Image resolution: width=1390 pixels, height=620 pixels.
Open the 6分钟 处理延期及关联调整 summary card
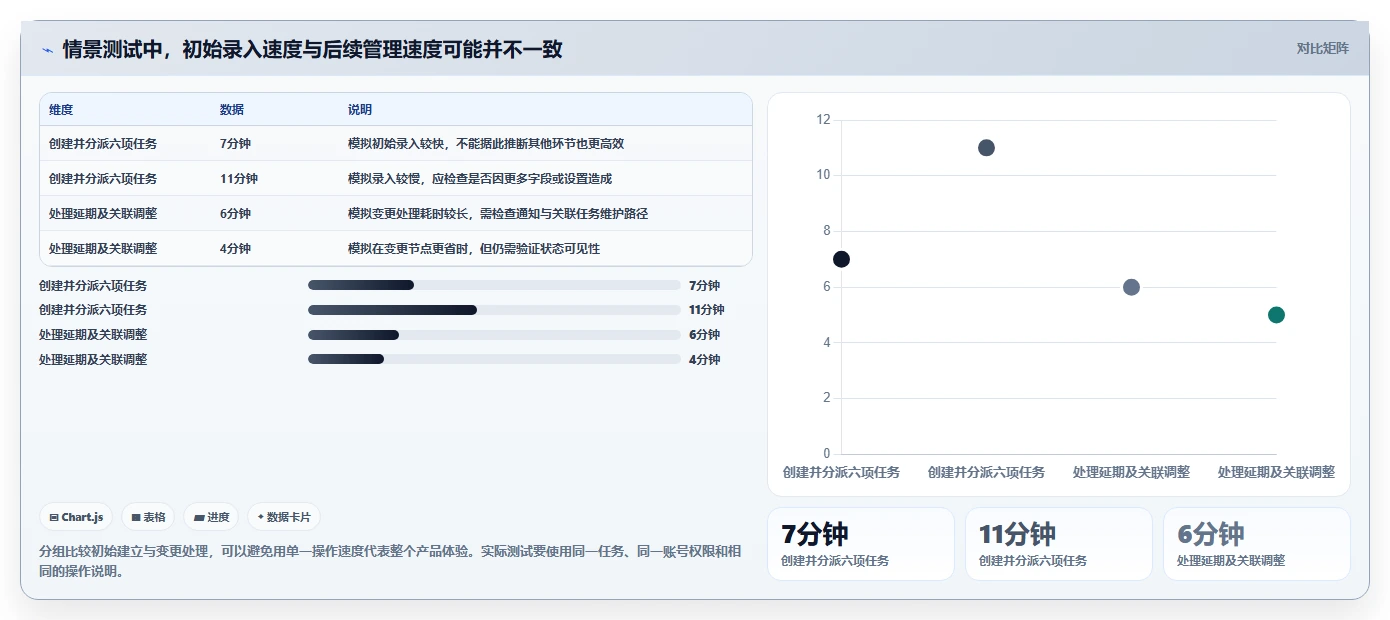[x=1257, y=544]
